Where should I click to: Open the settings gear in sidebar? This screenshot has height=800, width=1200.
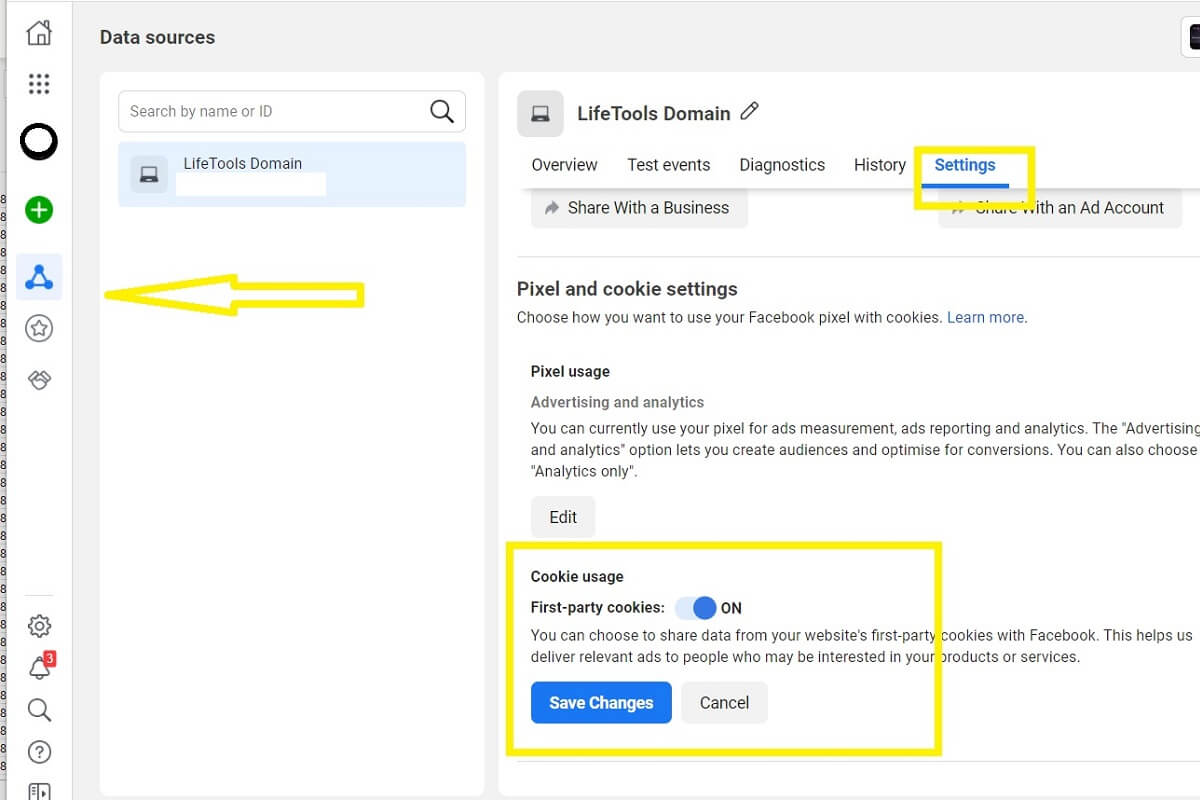pyautogui.click(x=39, y=626)
